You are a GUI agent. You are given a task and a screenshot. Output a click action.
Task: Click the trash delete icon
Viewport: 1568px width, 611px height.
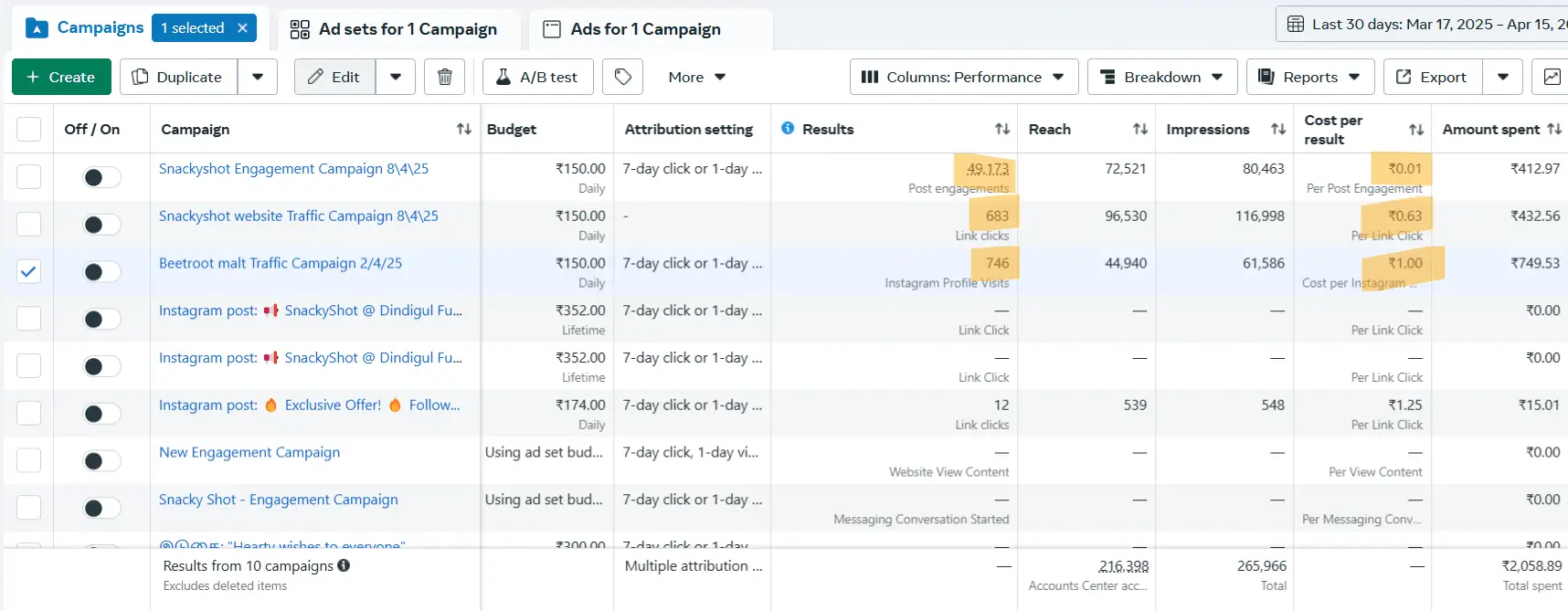[x=445, y=77]
